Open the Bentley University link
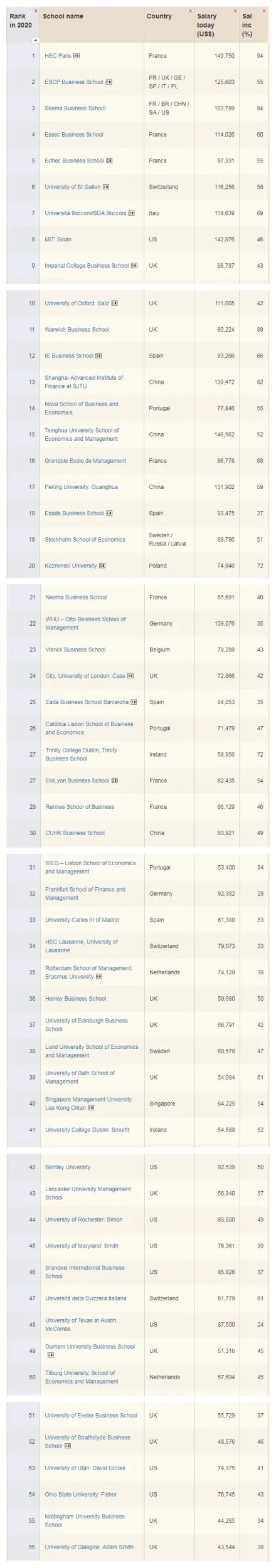276x1568 pixels. point(68,1167)
